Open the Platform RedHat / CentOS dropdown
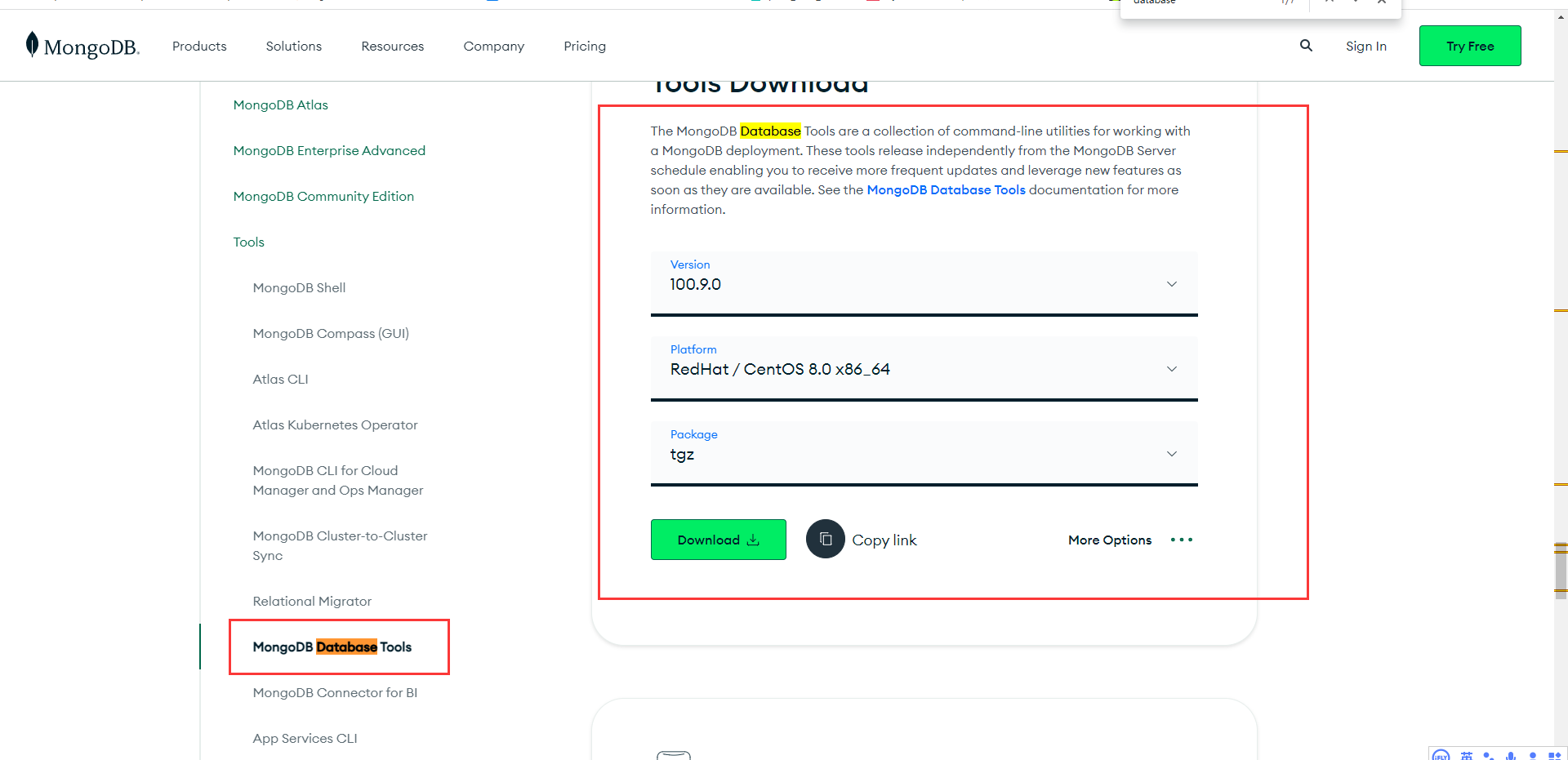The height and width of the screenshot is (760, 1568). pos(924,368)
